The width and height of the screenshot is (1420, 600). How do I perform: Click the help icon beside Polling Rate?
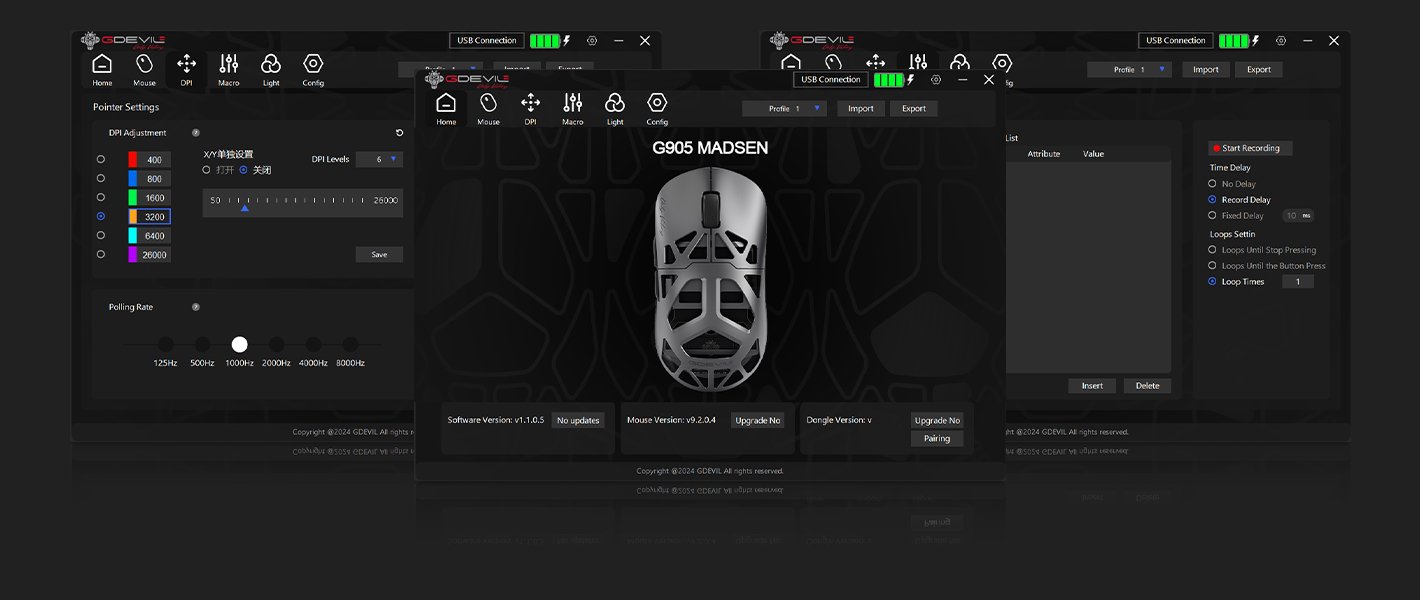point(196,307)
